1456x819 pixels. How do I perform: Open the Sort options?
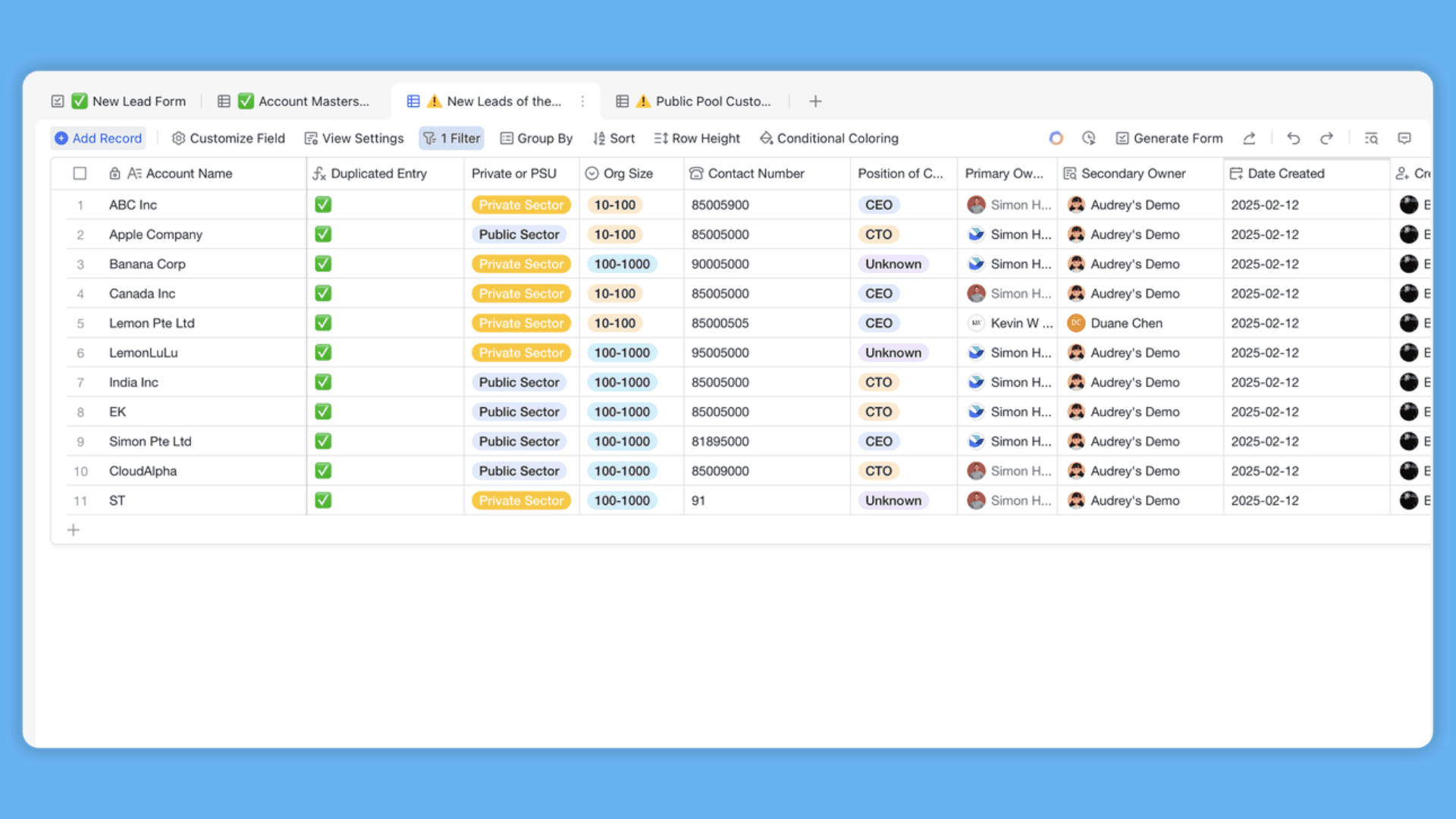click(614, 138)
